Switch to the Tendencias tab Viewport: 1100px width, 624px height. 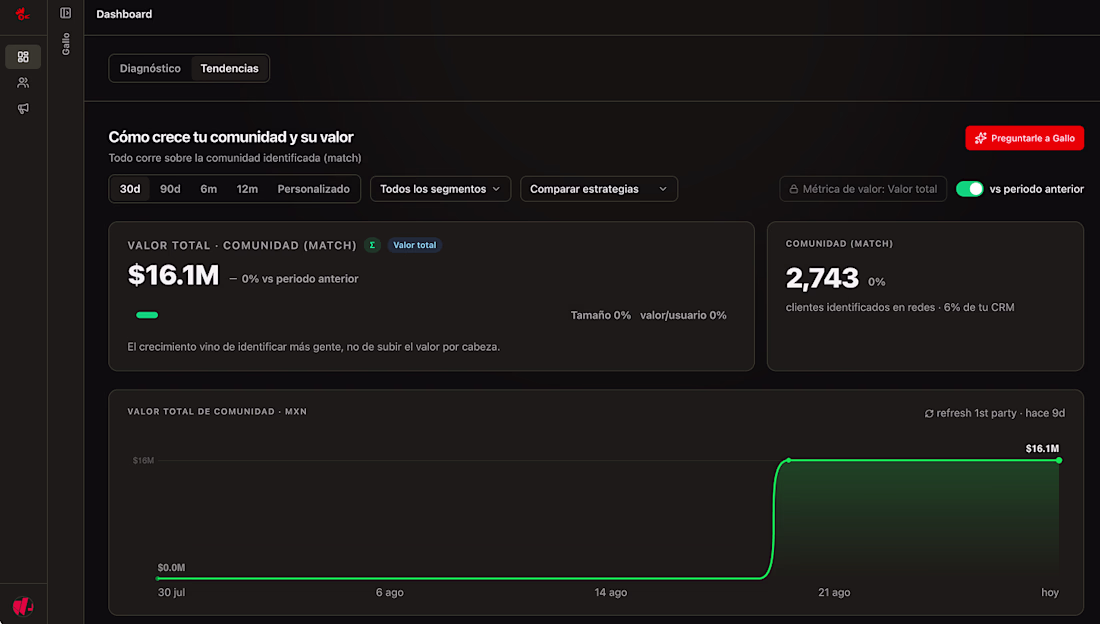229,68
